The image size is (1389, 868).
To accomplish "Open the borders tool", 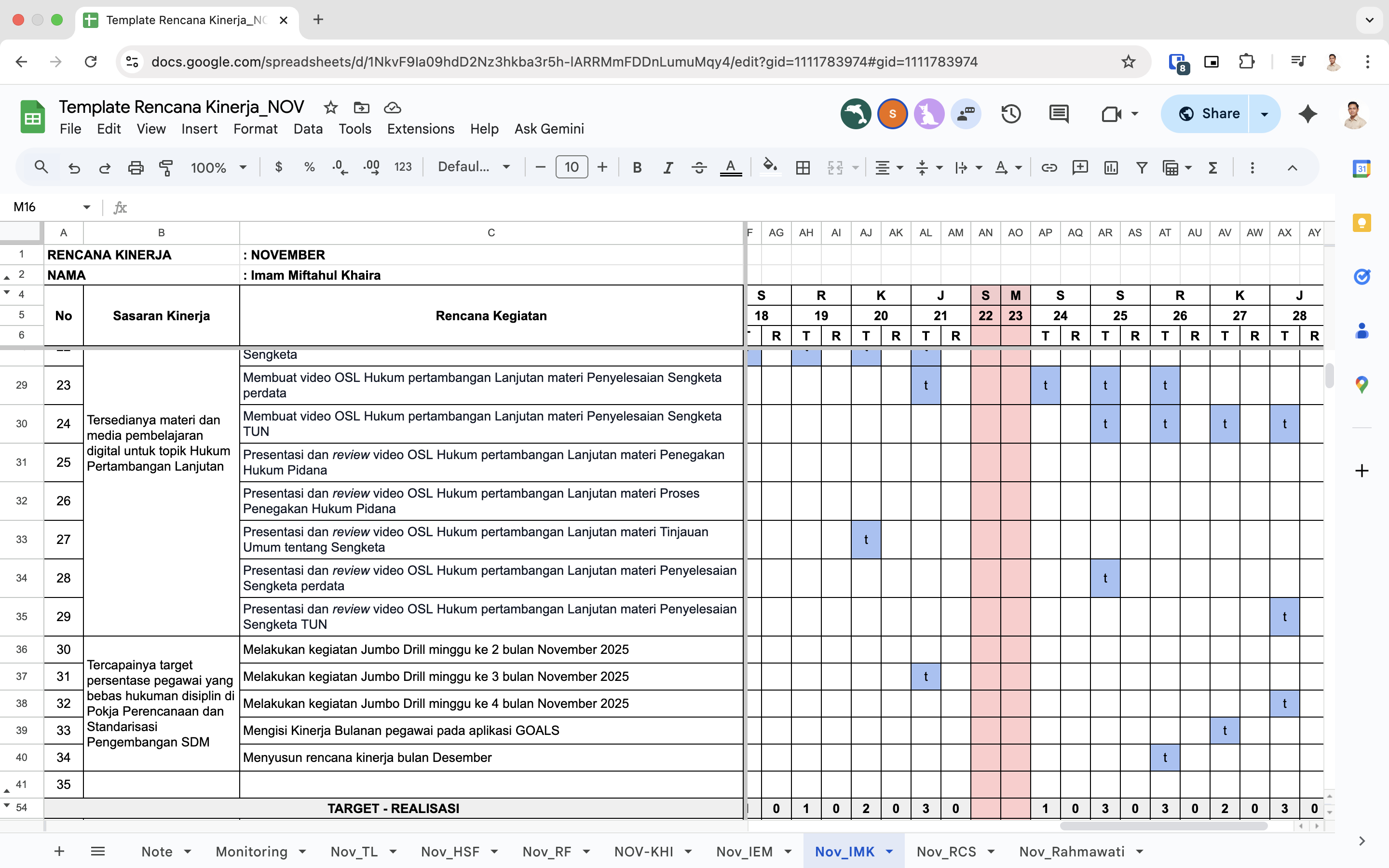I will [x=803, y=168].
